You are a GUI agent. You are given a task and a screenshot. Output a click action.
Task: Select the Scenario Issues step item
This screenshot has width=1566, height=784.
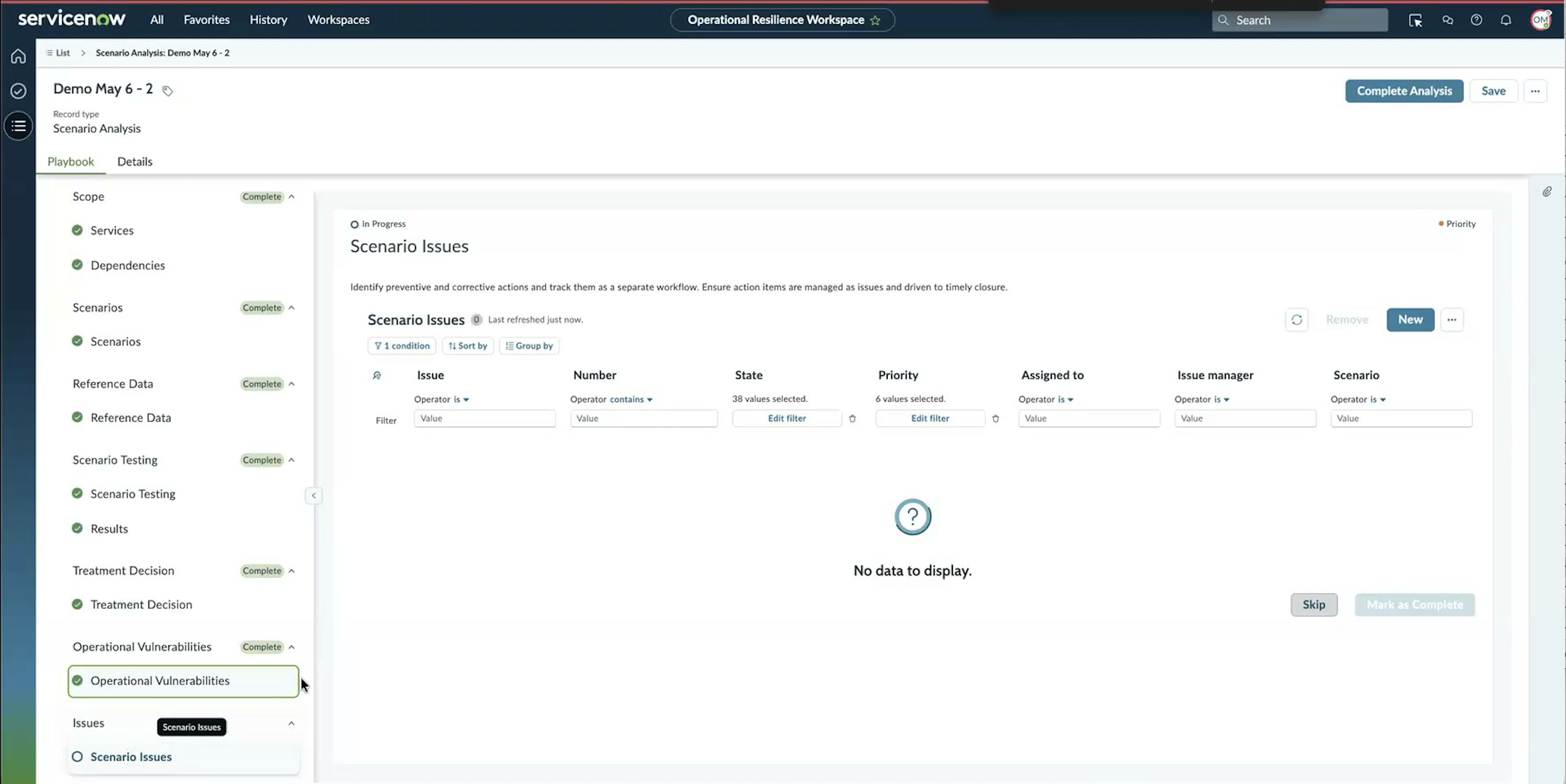coord(183,757)
